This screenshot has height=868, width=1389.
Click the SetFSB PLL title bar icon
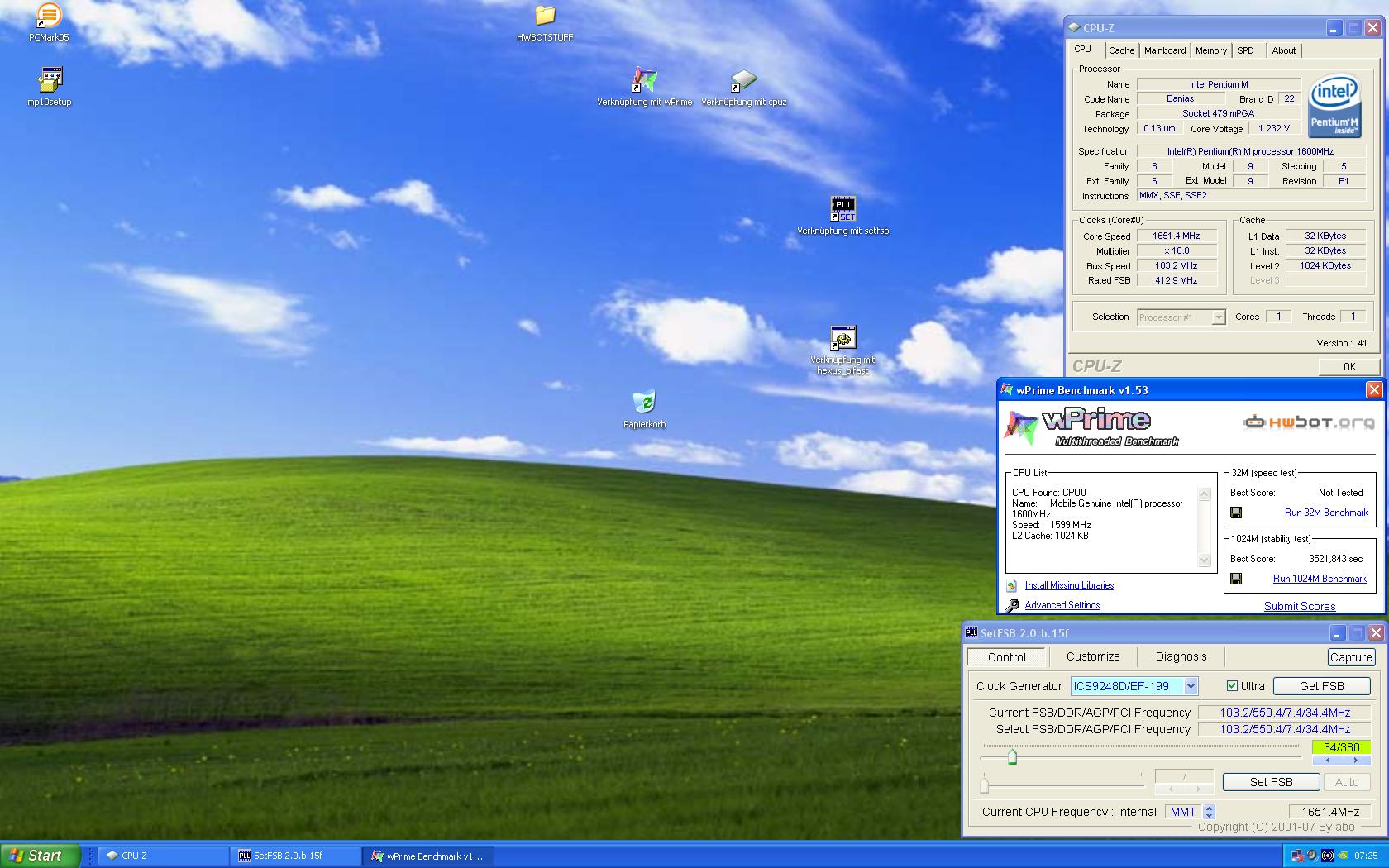click(x=971, y=633)
